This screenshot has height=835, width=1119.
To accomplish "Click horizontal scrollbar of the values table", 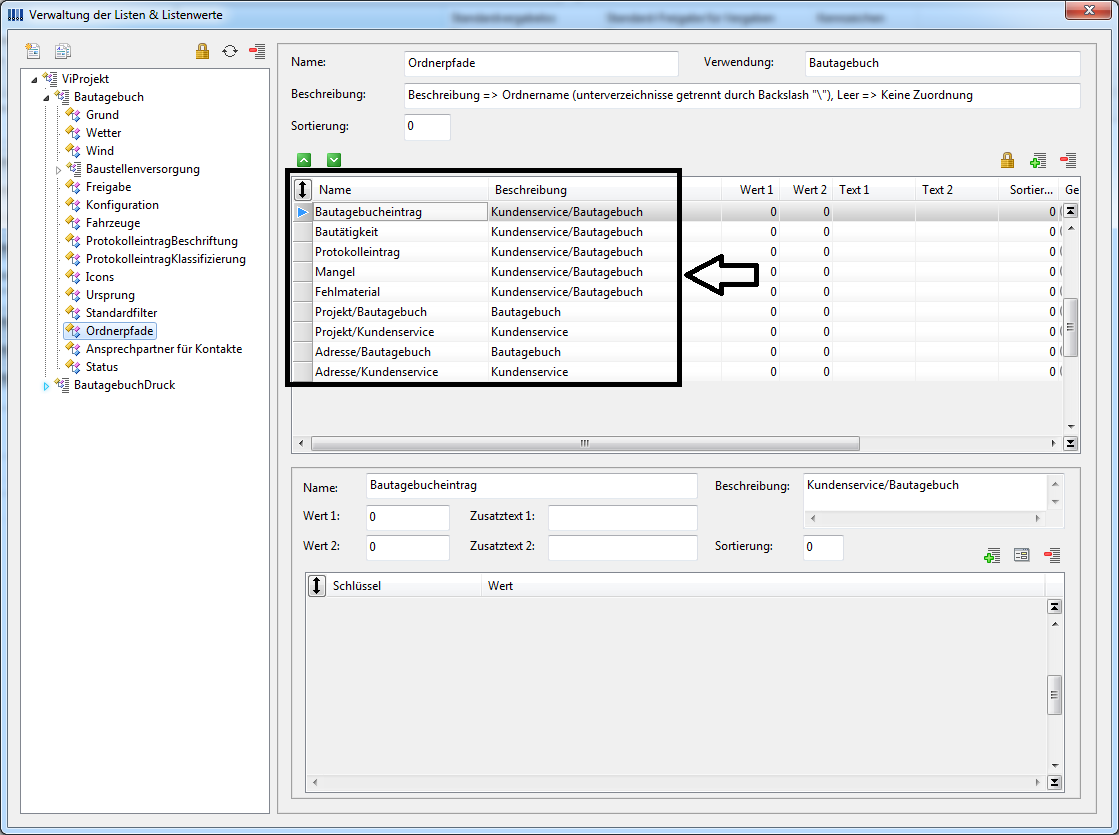I will tap(585, 443).
